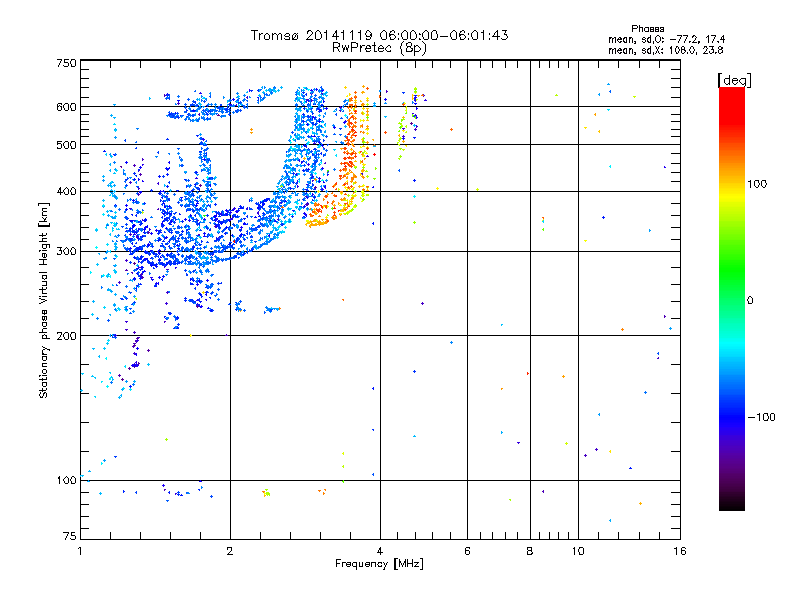Click the x-axis tick label '2'

230,551
